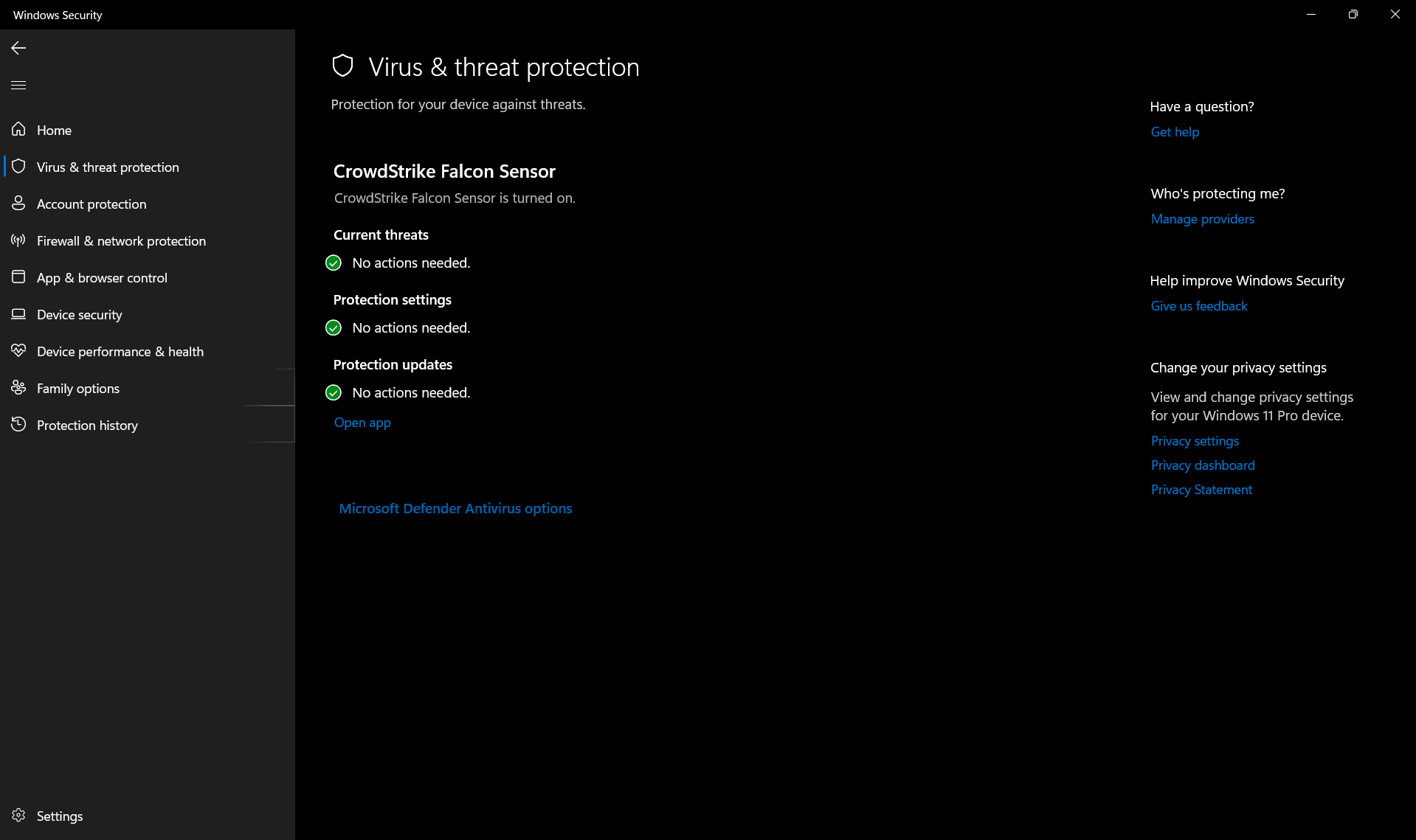Screen dimensions: 1416x840
Task: Open Microsoft Defender Antivirus options
Action: pos(455,508)
